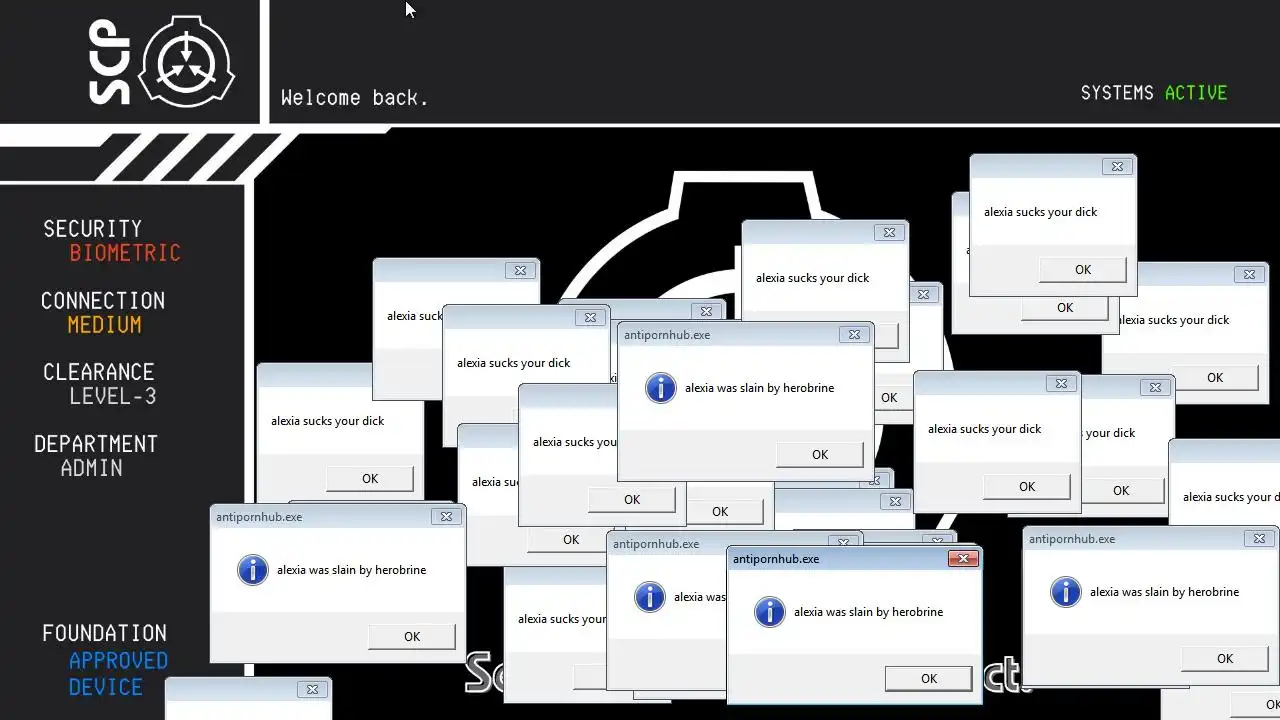Image resolution: width=1280 pixels, height=720 pixels.
Task: Click the info icon in the herobrine dialog cut off at the right screen edge
Action: tap(1065, 592)
